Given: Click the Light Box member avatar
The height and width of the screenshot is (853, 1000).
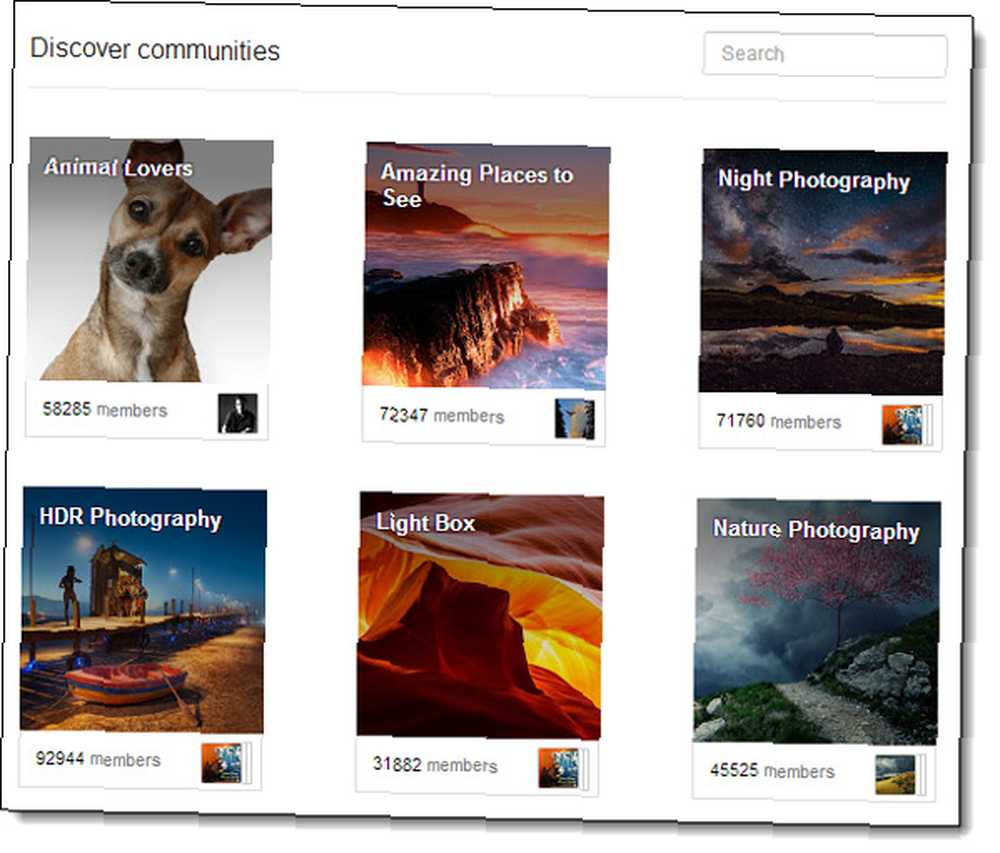Looking at the screenshot, I should pos(559,768).
